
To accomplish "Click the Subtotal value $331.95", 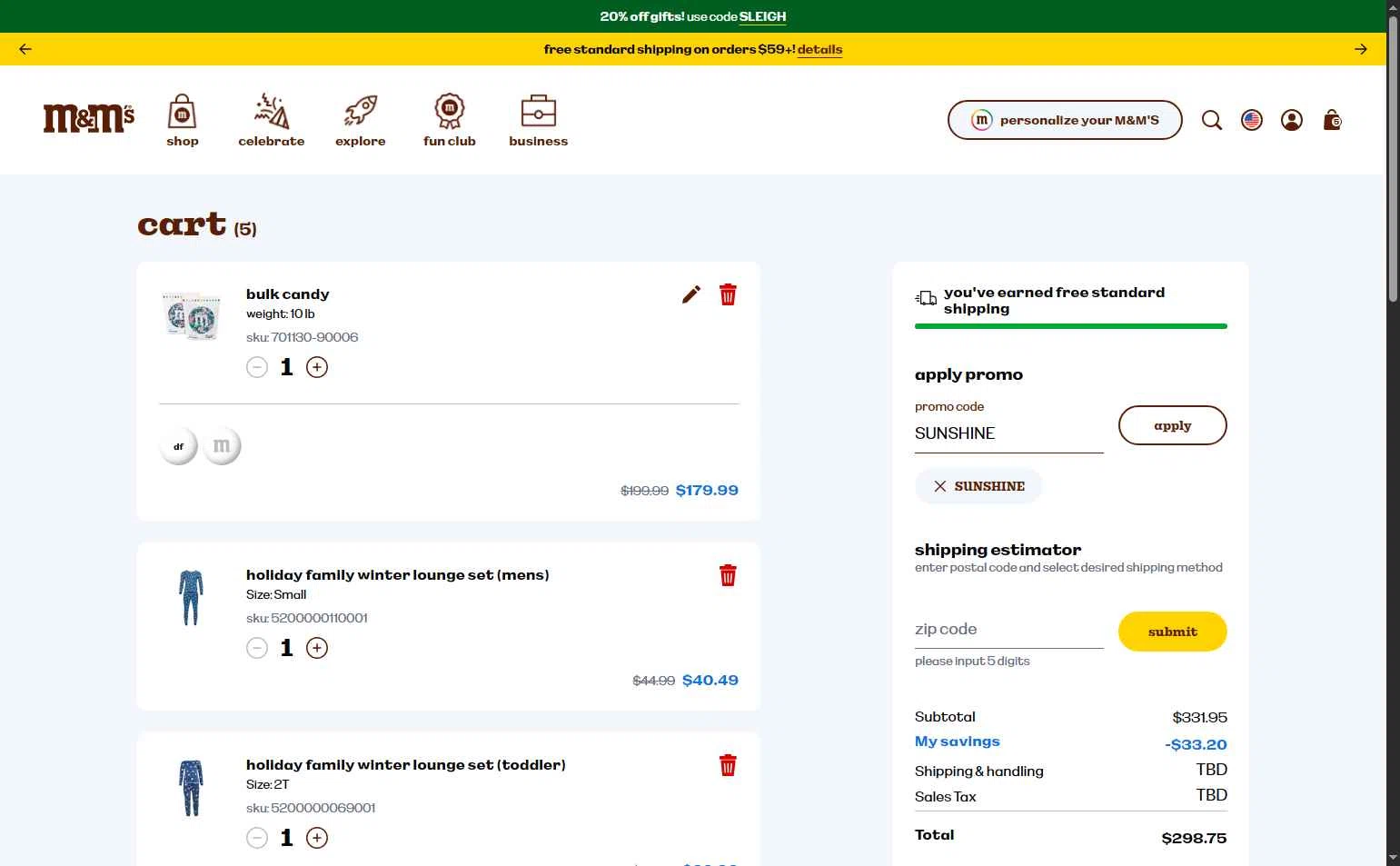I will [1199, 718].
